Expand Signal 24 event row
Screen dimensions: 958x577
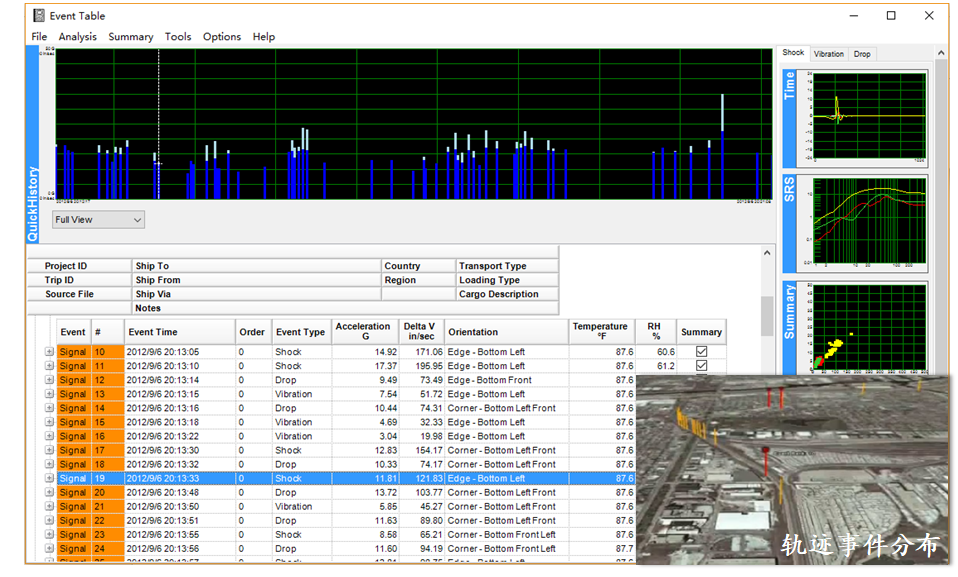[x=49, y=549]
